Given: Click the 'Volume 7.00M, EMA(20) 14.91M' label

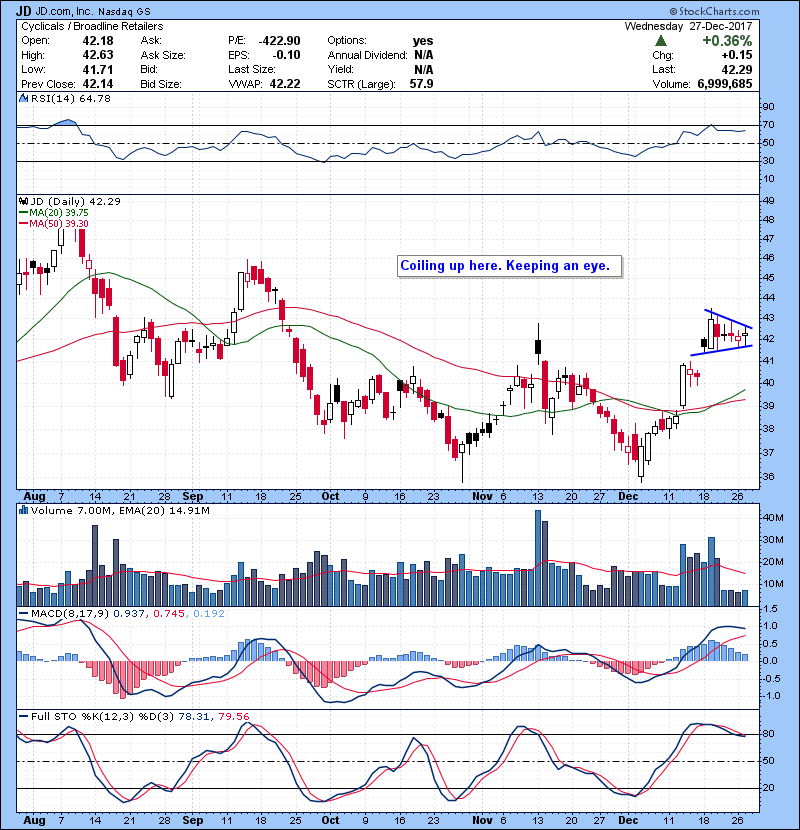Looking at the screenshot, I should 120,510.
